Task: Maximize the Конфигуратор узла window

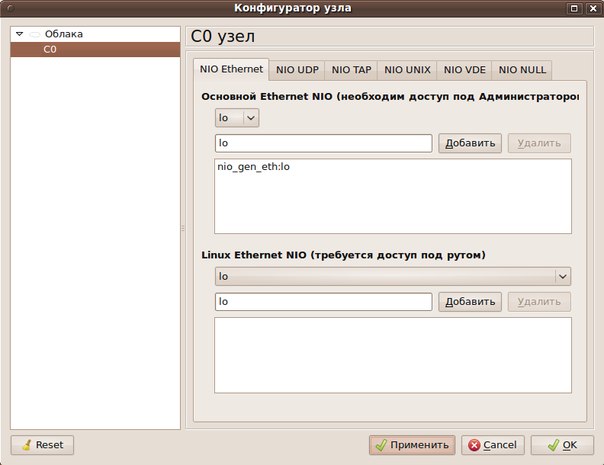Action: [574, 8]
